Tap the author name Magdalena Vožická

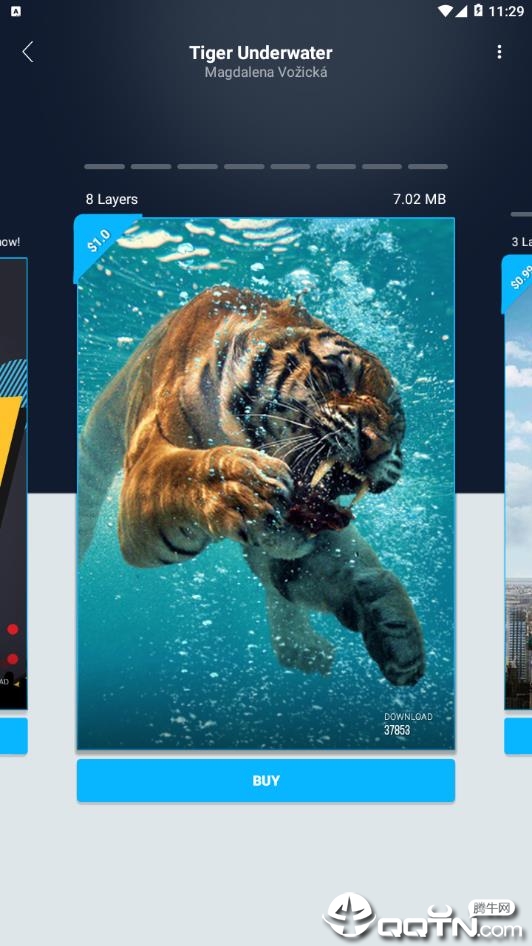click(x=266, y=72)
